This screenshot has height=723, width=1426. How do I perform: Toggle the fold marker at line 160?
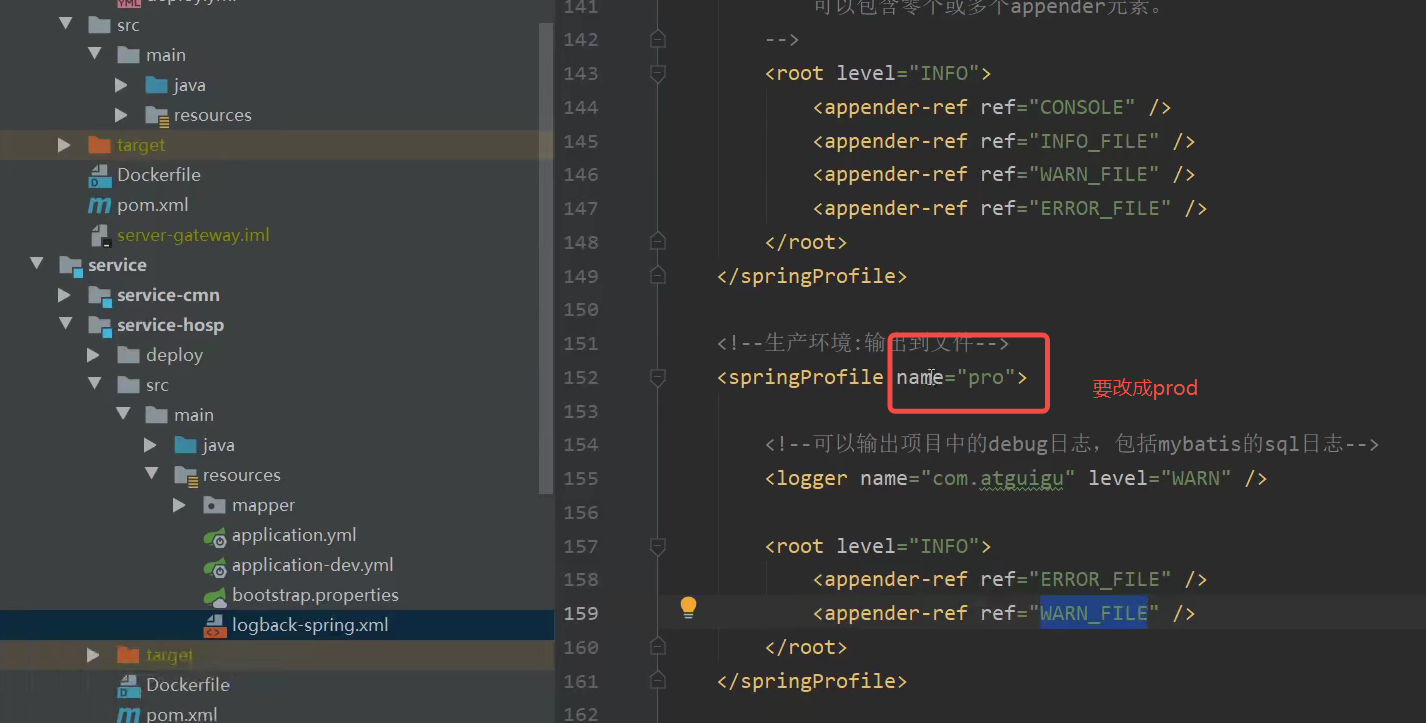pyautogui.click(x=657, y=647)
